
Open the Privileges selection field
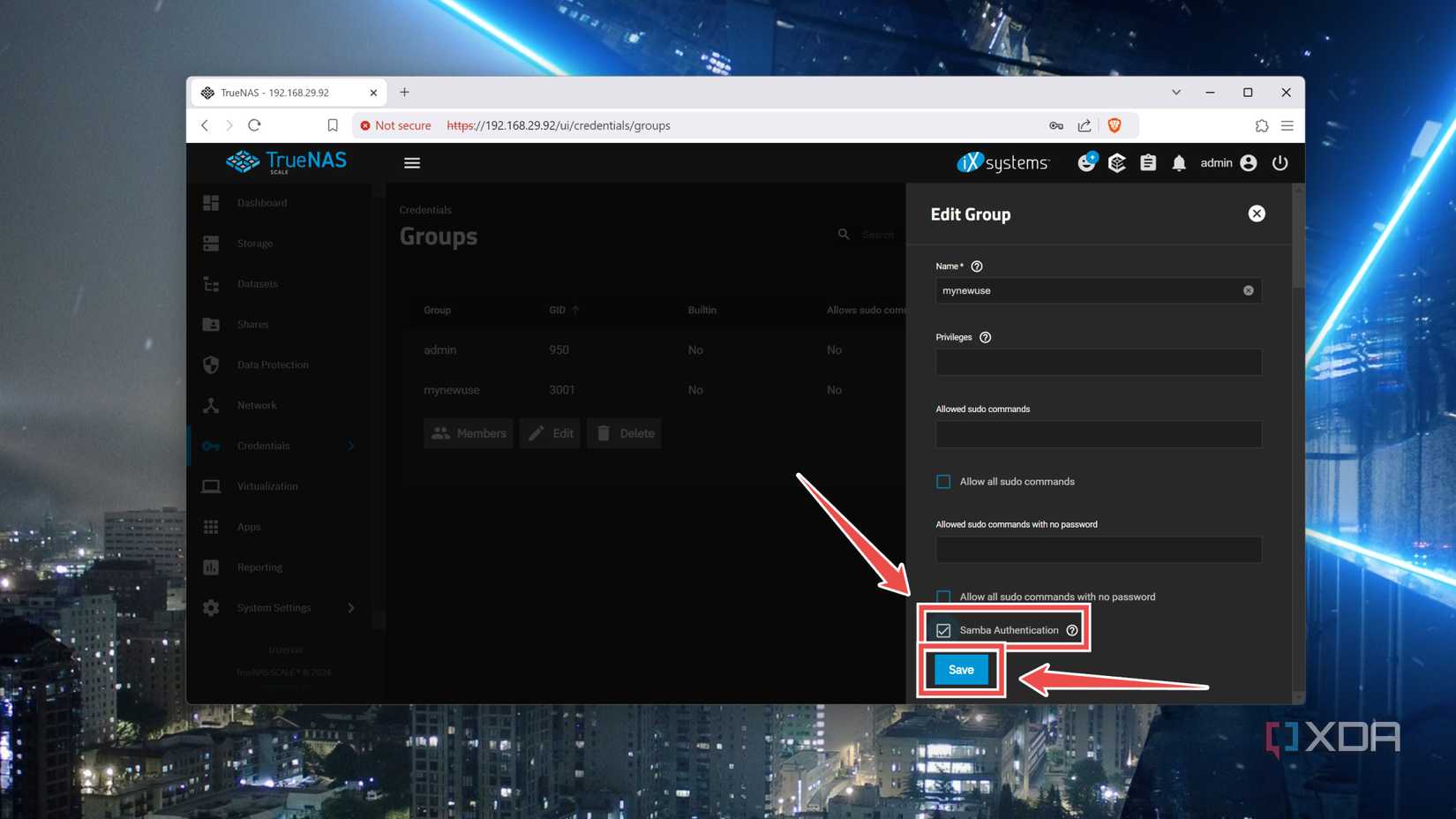[x=1099, y=362]
